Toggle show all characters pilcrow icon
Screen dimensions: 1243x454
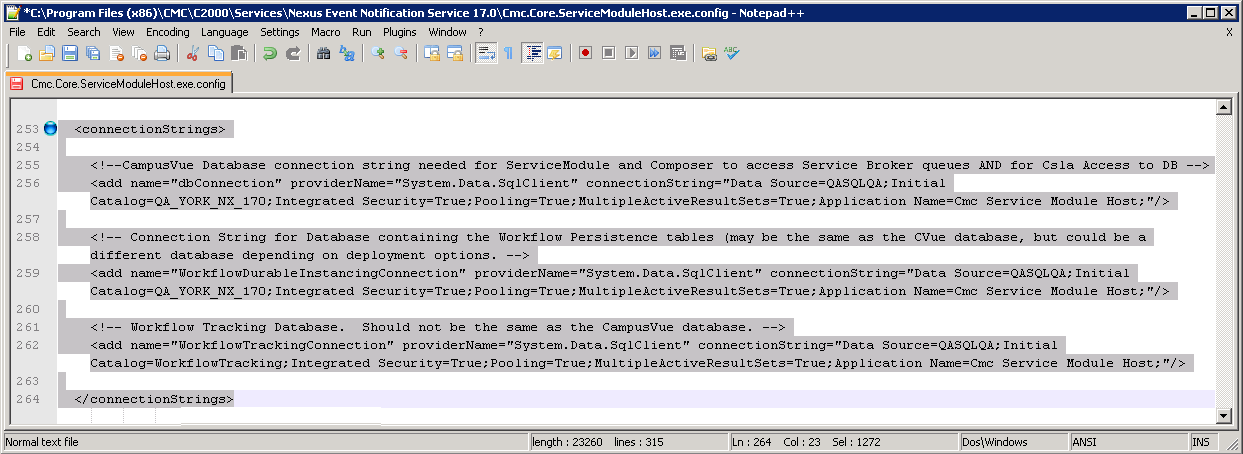click(508, 53)
